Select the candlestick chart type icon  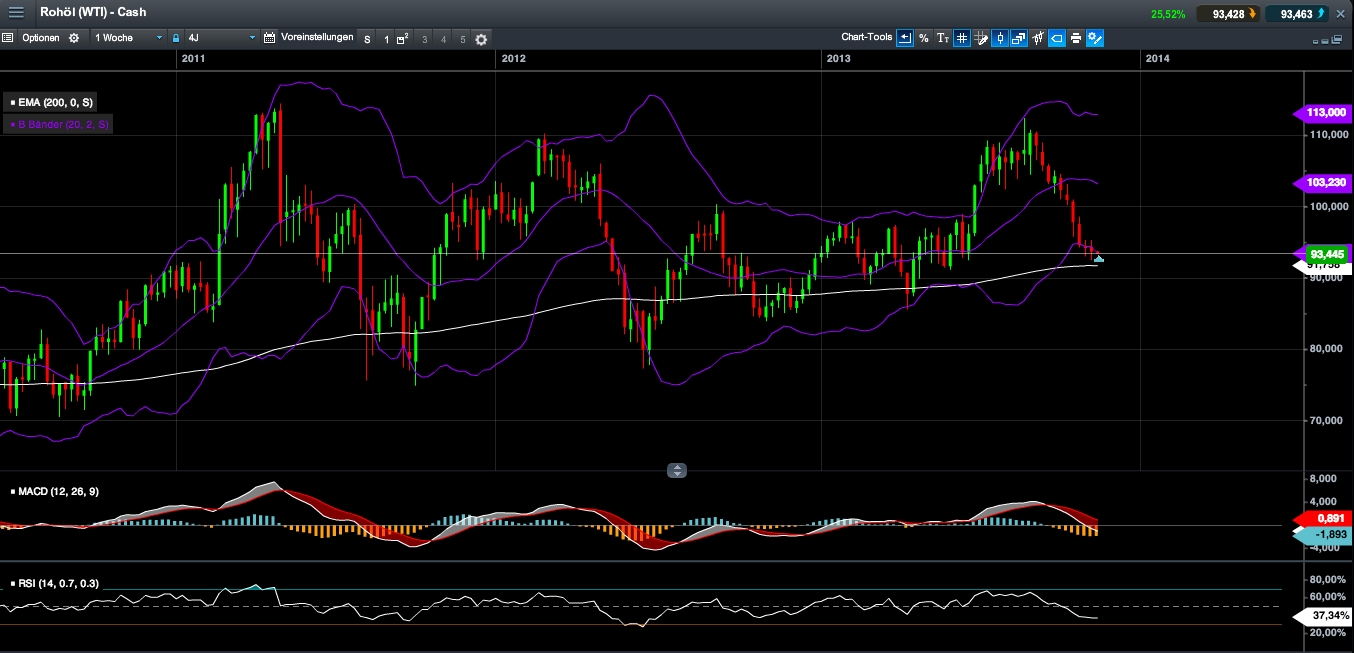click(1001, 38)
